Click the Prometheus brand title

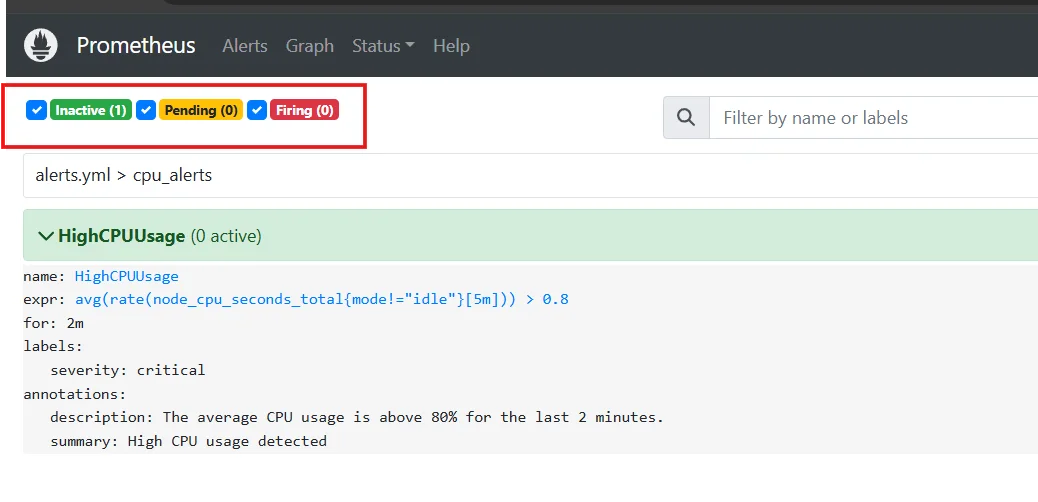[x=136, y=46]
